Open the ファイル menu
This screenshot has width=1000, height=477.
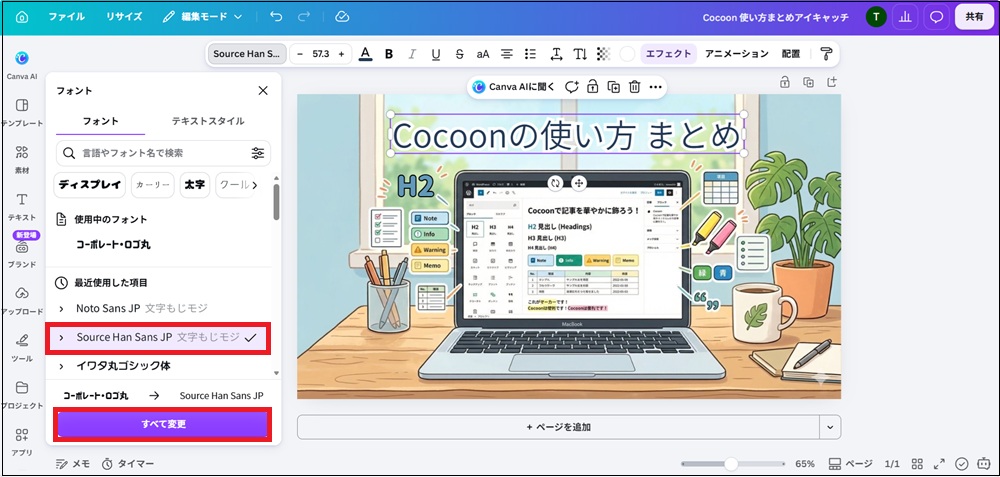click(x=66, y=17)
